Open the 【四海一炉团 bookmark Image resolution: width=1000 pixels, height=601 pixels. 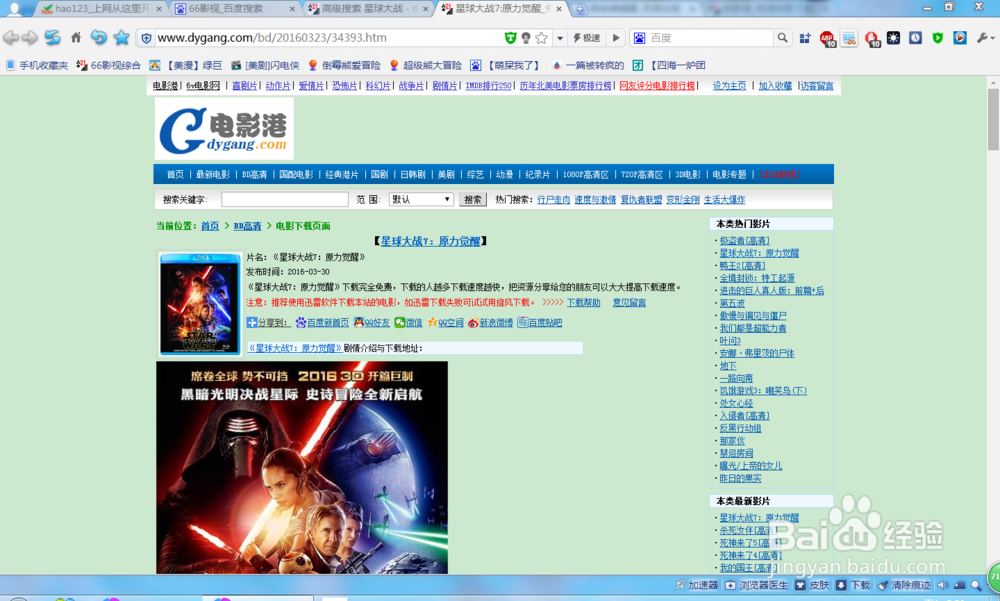(x=669, y=65)
